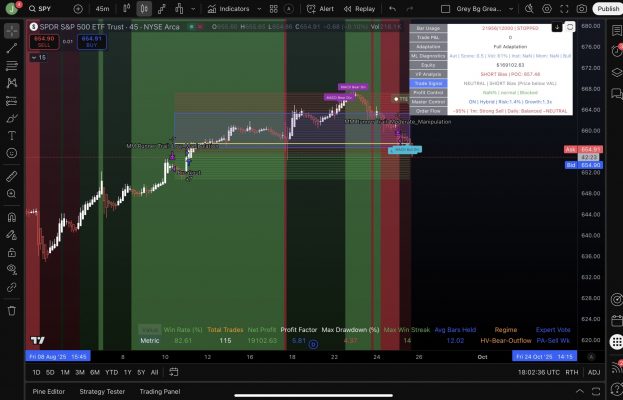Open the object tree layers icon
This screenshot has width=623, height=400.
tap(617, 72)
